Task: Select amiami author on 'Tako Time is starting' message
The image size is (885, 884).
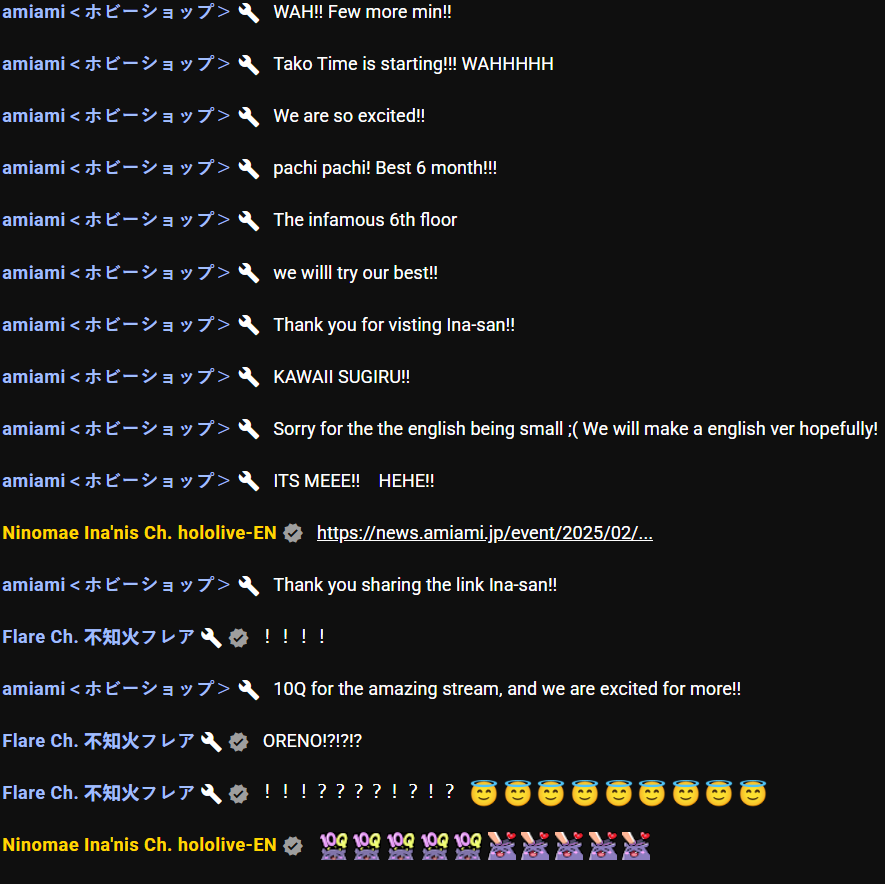Action: [116, 64]
